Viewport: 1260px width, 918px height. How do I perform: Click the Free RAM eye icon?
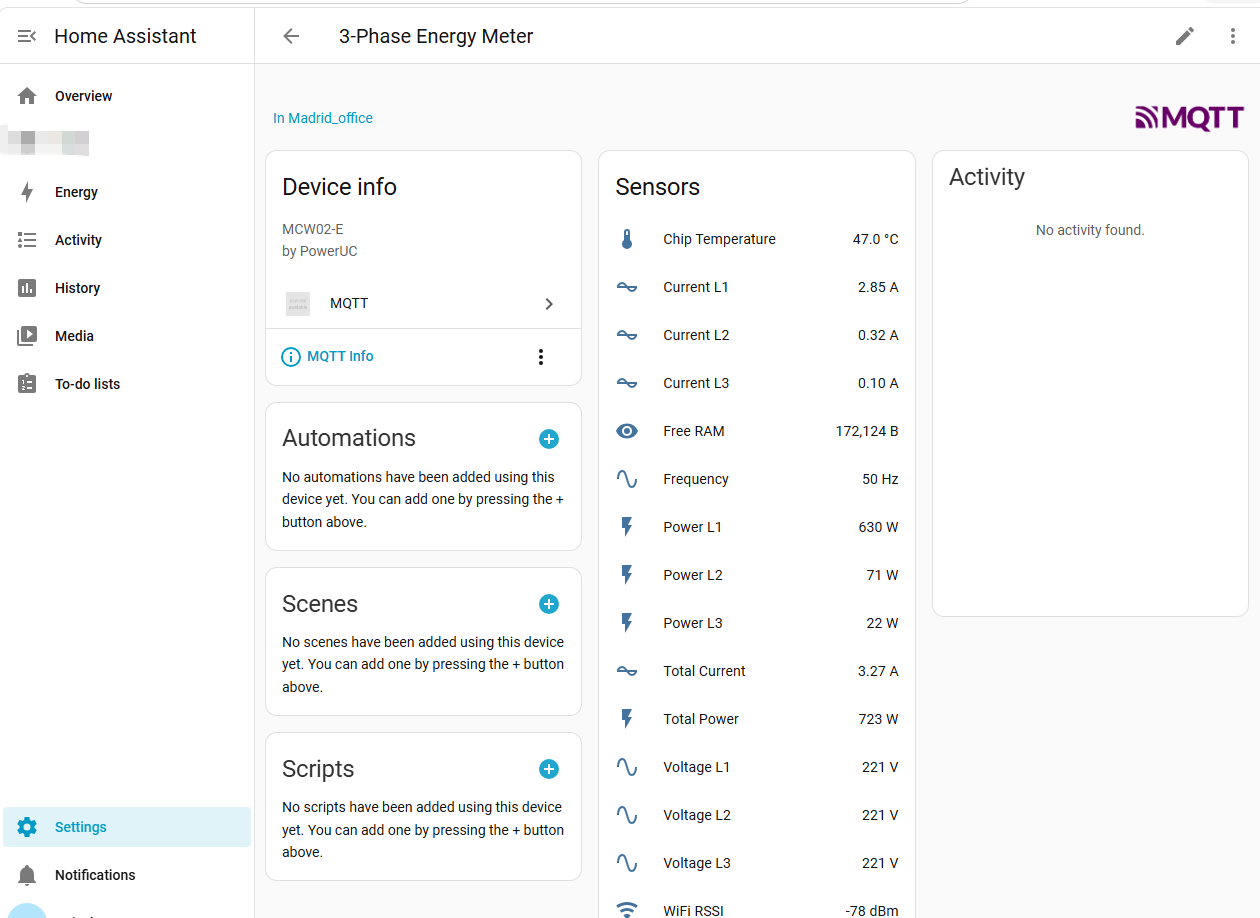(x=627, y=431)
